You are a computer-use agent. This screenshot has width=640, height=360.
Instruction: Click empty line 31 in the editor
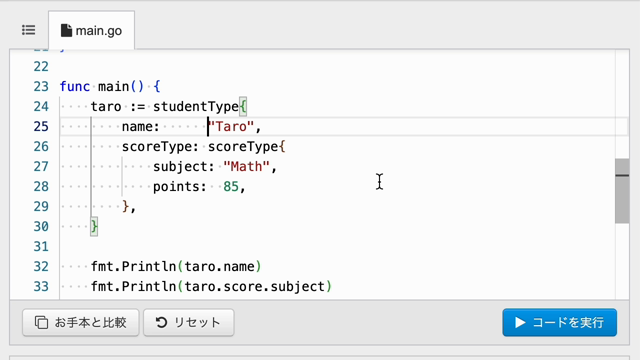[x=337, y=247]
